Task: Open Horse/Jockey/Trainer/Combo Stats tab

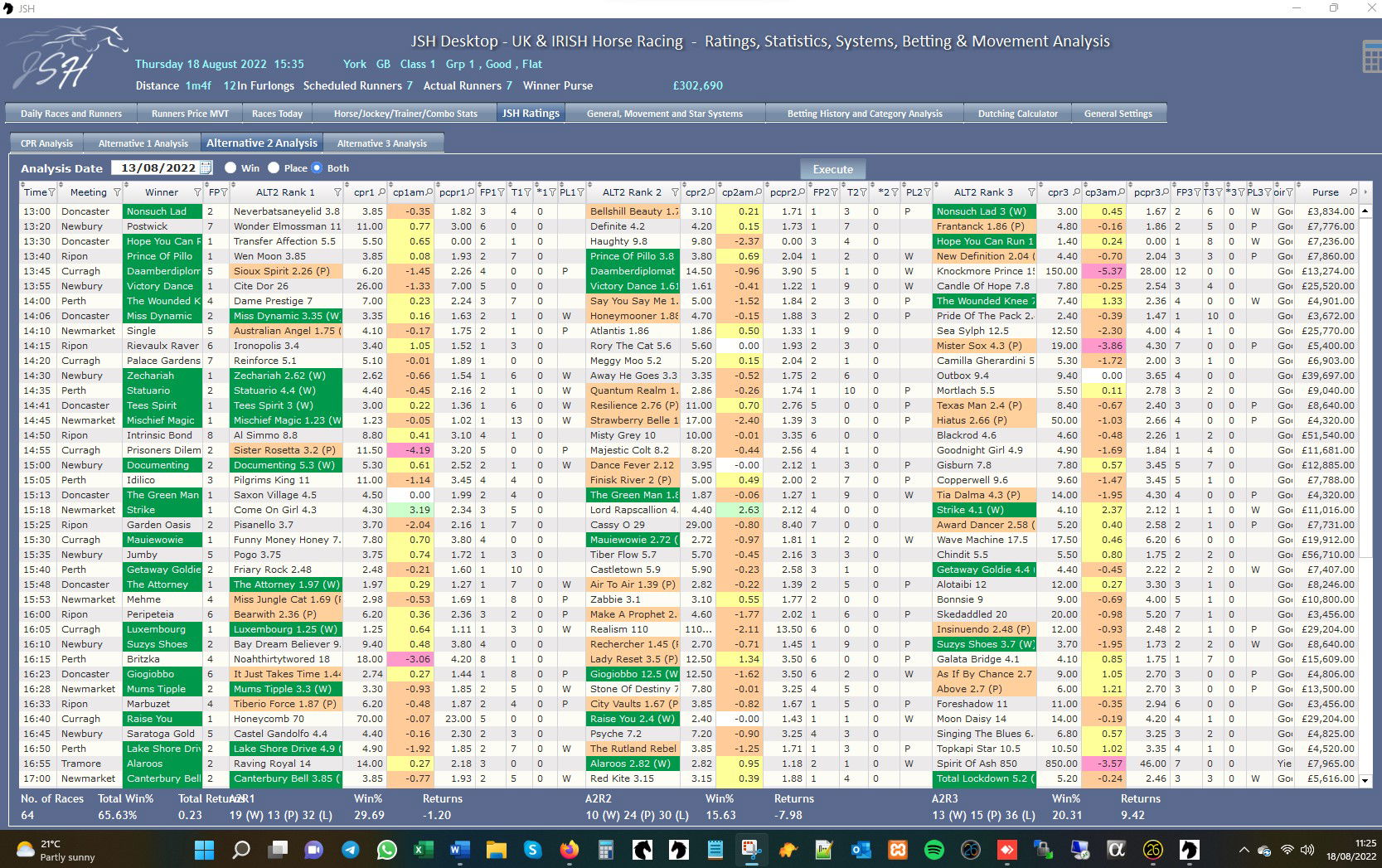Action: [x=405, y=114]
